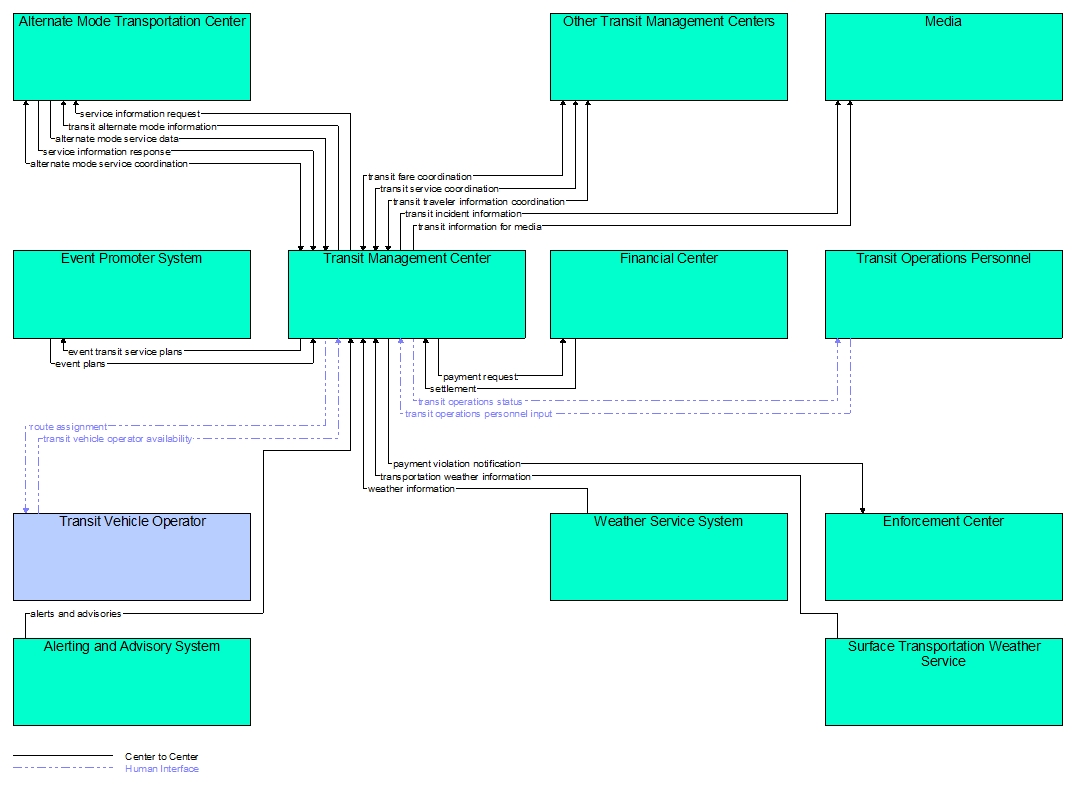Click the 'Human Interface' legend entry
Image resolution: width=1073 pixels, height=787 pixels.
pos(162,769)
